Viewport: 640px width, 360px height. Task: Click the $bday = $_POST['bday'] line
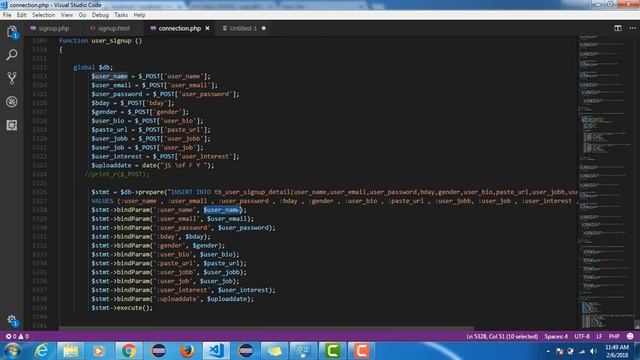click(x=133, y=102)
